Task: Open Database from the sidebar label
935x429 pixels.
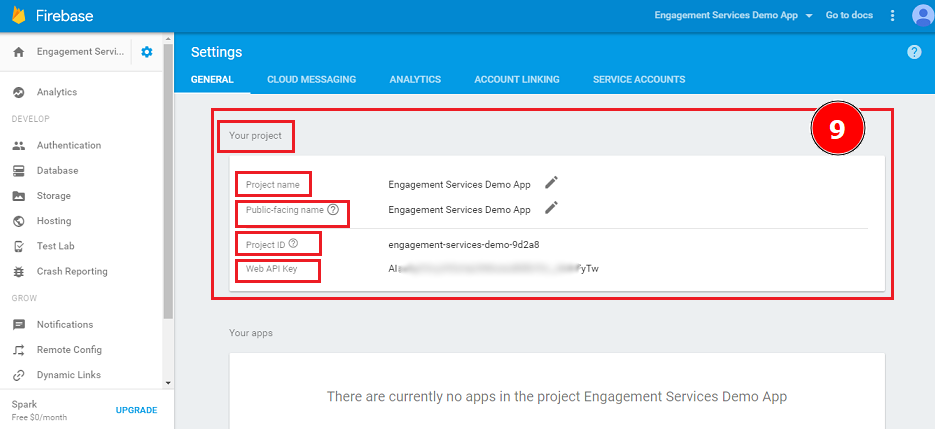Action: coord(57,171)
